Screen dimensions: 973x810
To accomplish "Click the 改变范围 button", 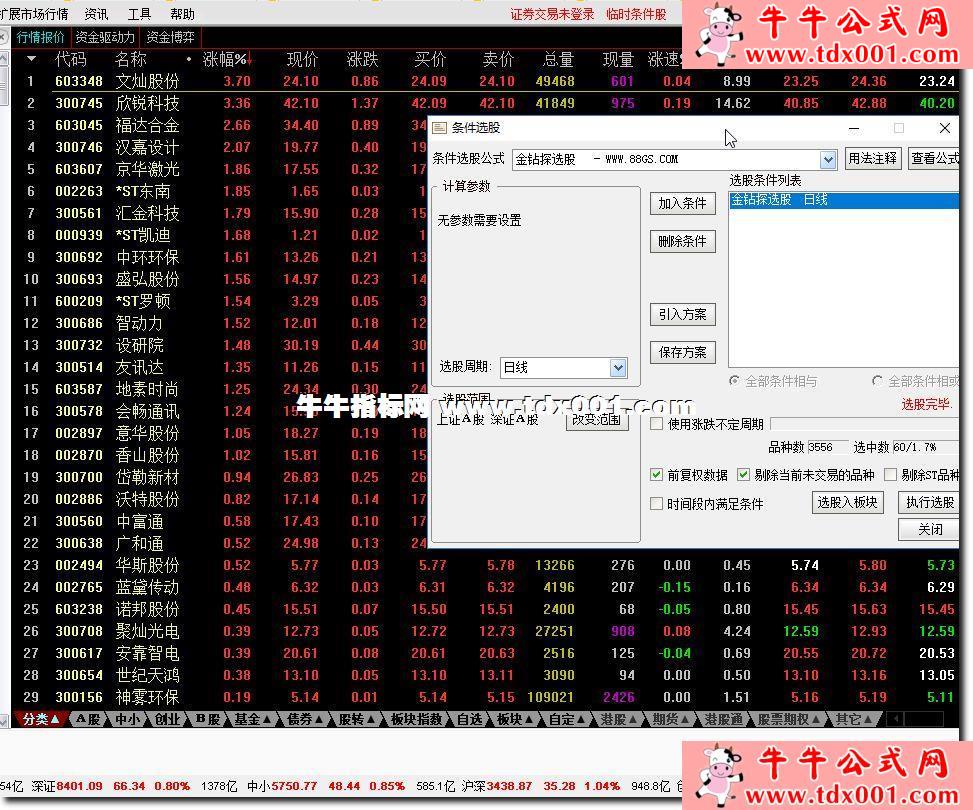I will tap(596, 420).
